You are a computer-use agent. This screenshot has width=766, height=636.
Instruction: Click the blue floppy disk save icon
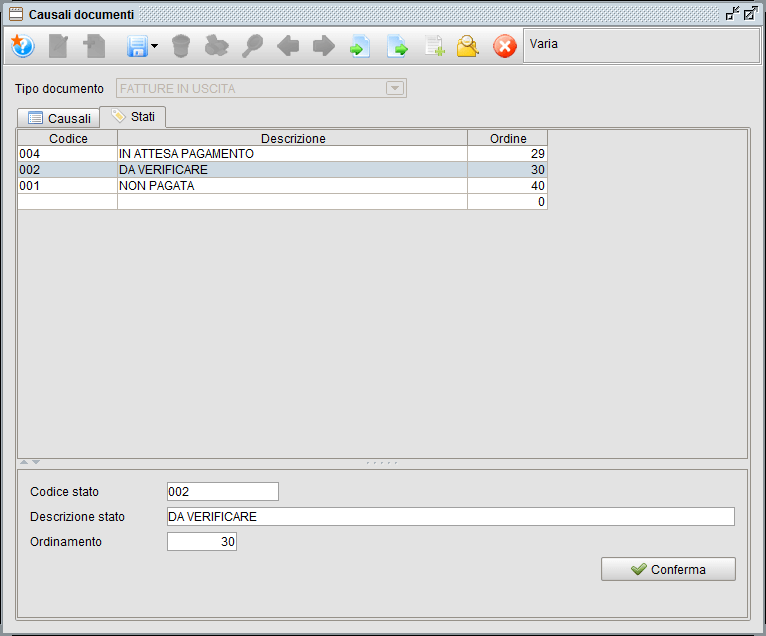point(136,46)
